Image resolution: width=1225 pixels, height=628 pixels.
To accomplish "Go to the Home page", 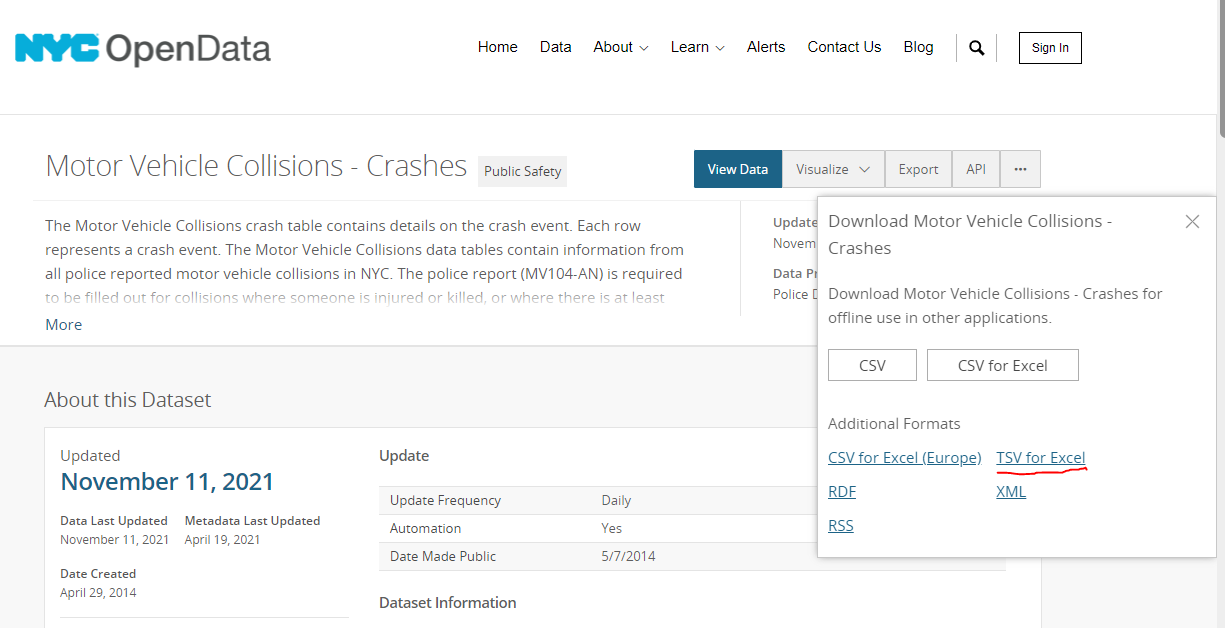I will click(498, 47).
